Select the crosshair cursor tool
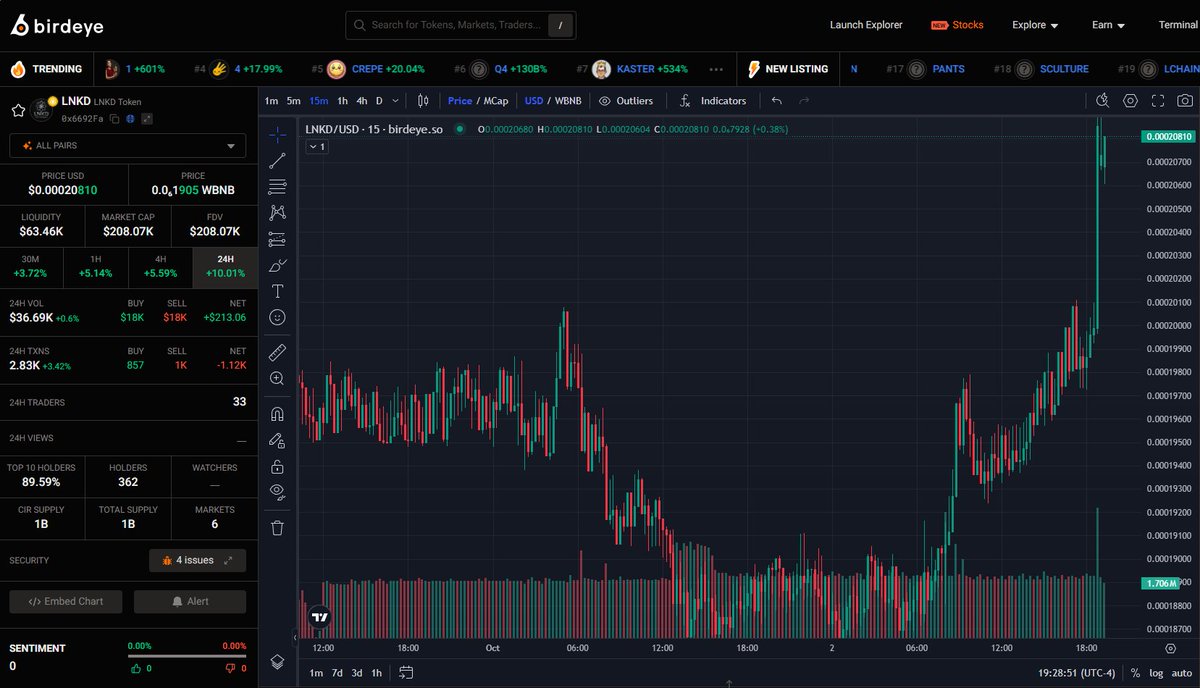The height and width of the screenshot is (688, 1200). [x=277, y=134]
